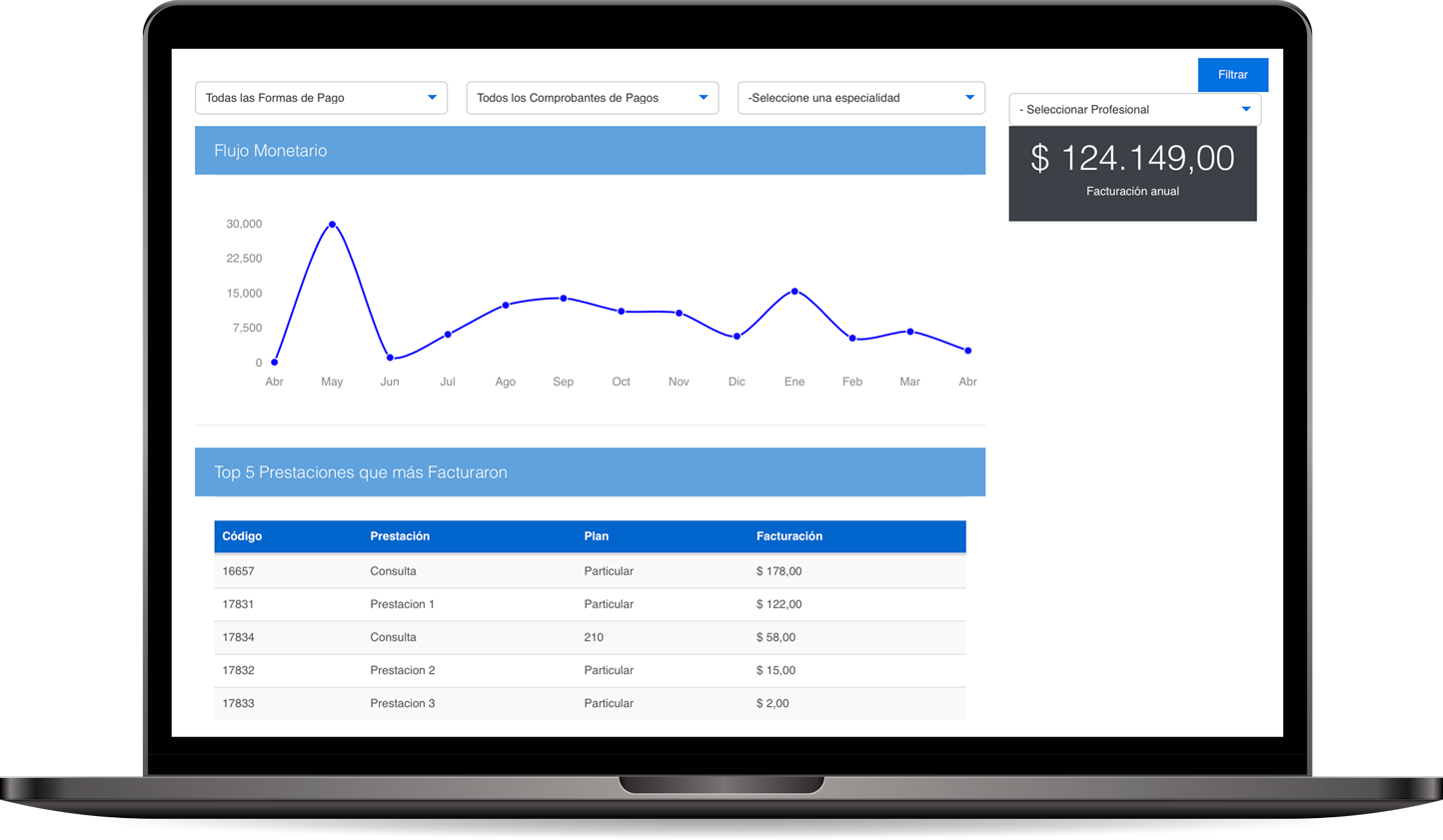1443x840 pixels.
Task: Sort table by Código column header
Action: click(x=242, y=536)
